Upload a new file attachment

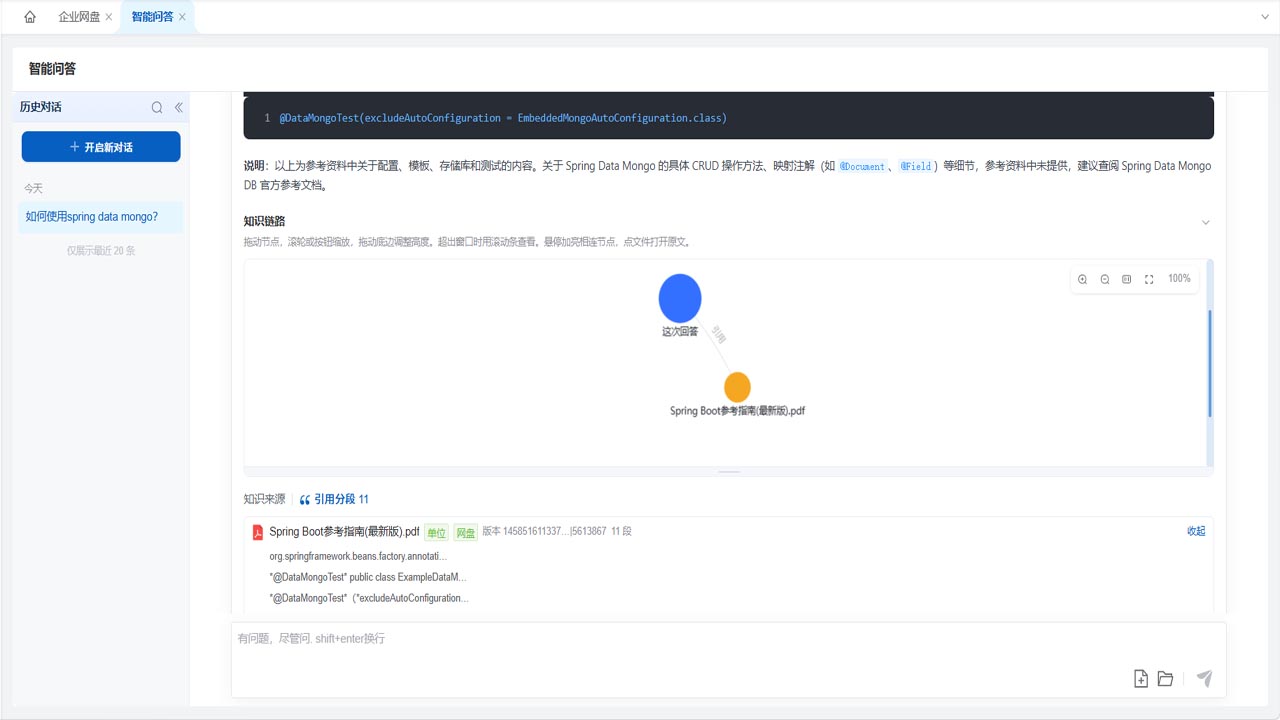tap(1141, 678)
